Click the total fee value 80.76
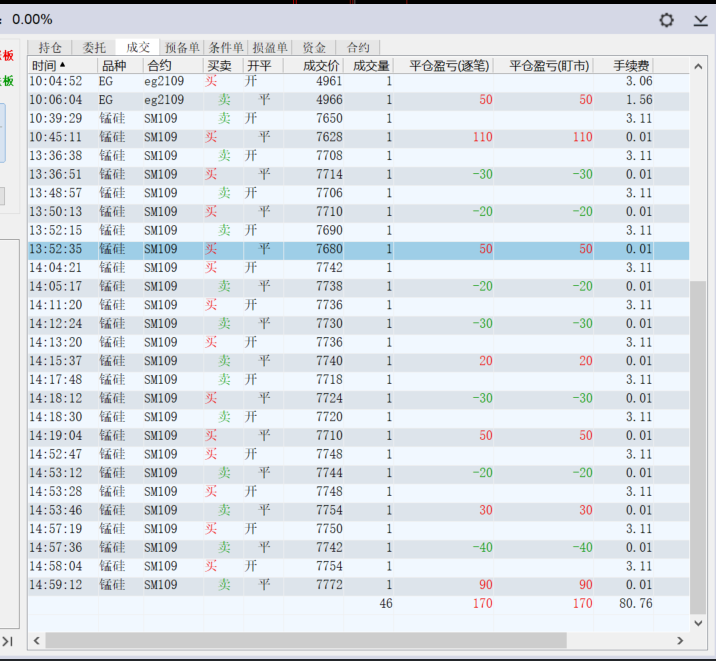The width and height of the screenshot is (716, 661). point(636,603)
